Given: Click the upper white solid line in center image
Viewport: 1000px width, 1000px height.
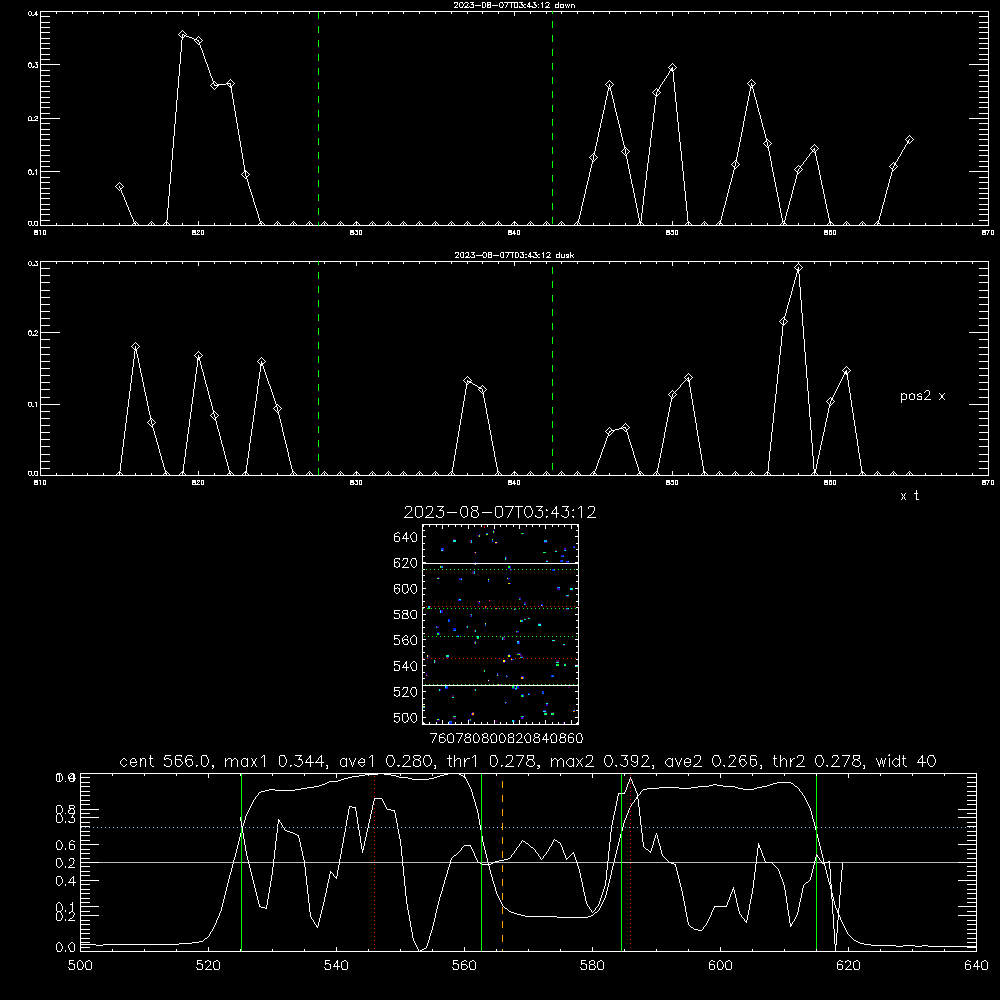Looking at the screenshot, I should tap(500, 563).
